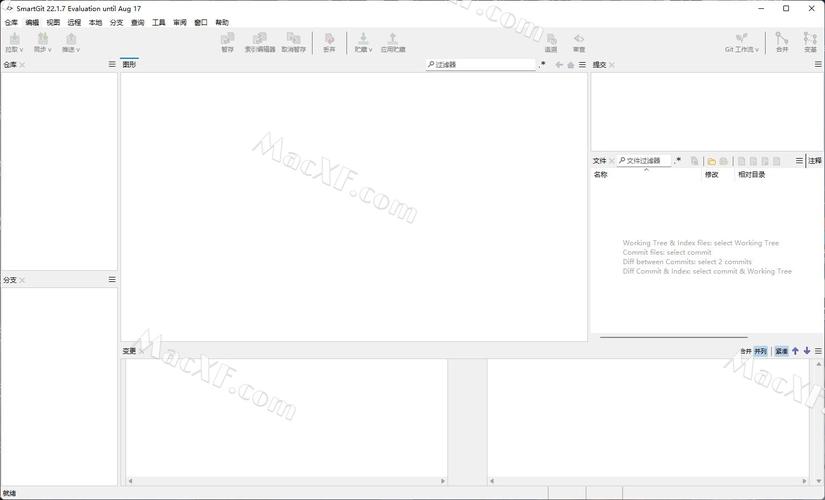Toggle 紧凑 compact diff mode

point(781,351)
